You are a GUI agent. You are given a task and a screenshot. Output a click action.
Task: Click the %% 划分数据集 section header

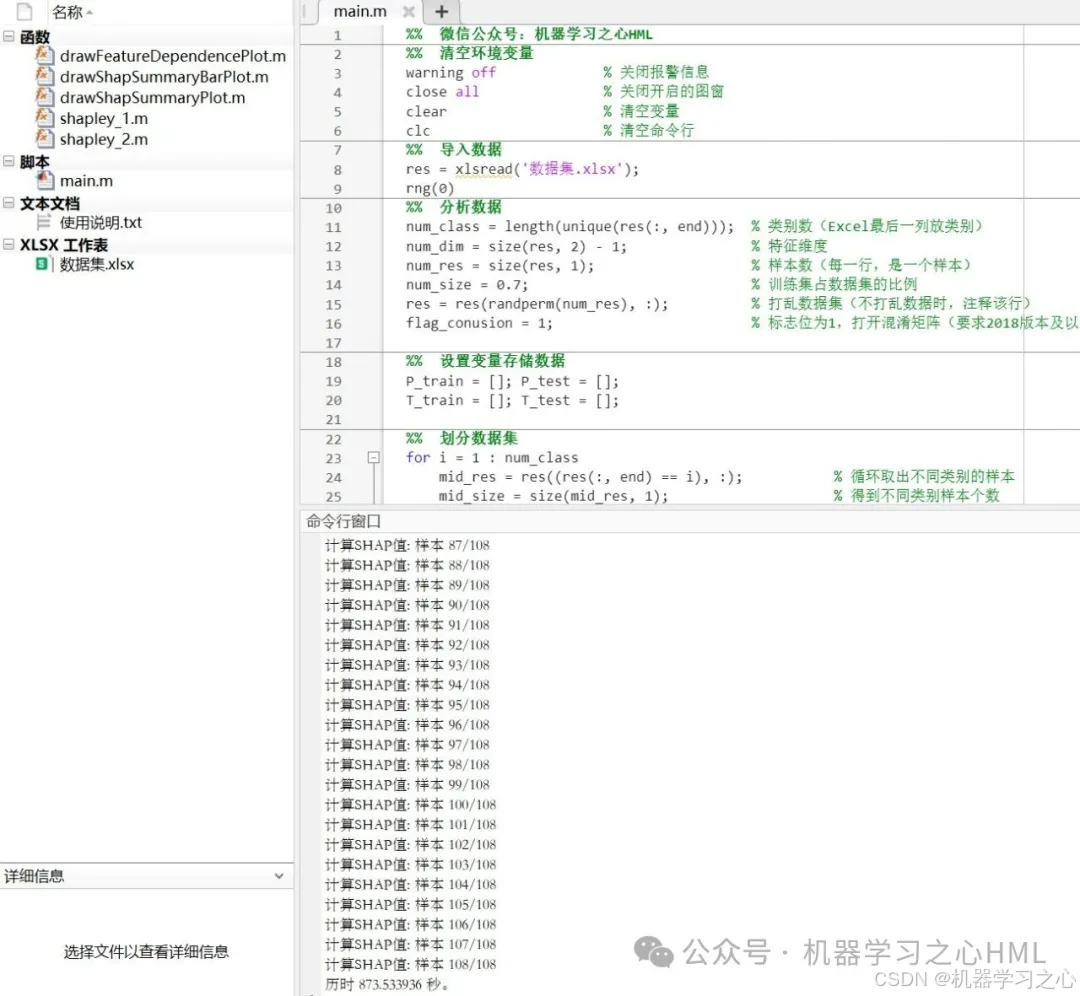[461, 438]
